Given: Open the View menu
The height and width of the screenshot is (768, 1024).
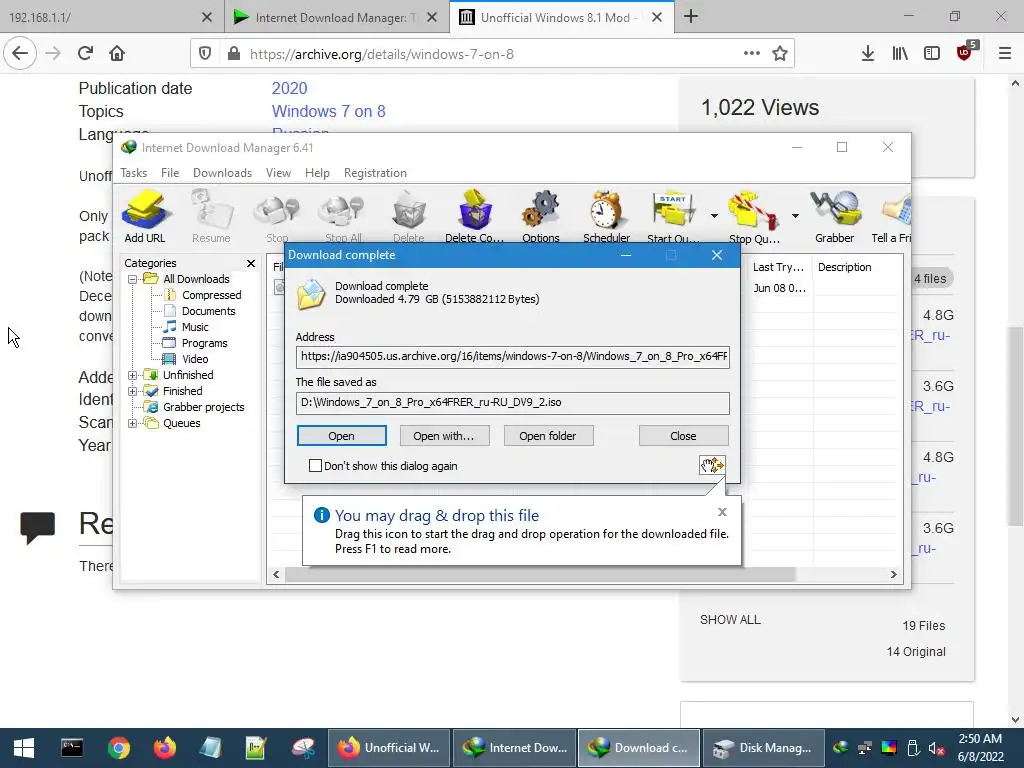Looking at the screenshot, I should [x=278, y=173].
